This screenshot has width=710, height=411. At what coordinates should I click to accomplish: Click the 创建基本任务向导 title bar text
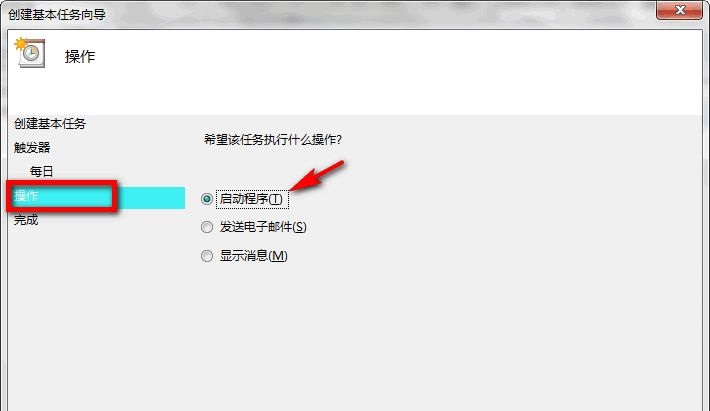[x=57, y=14]
